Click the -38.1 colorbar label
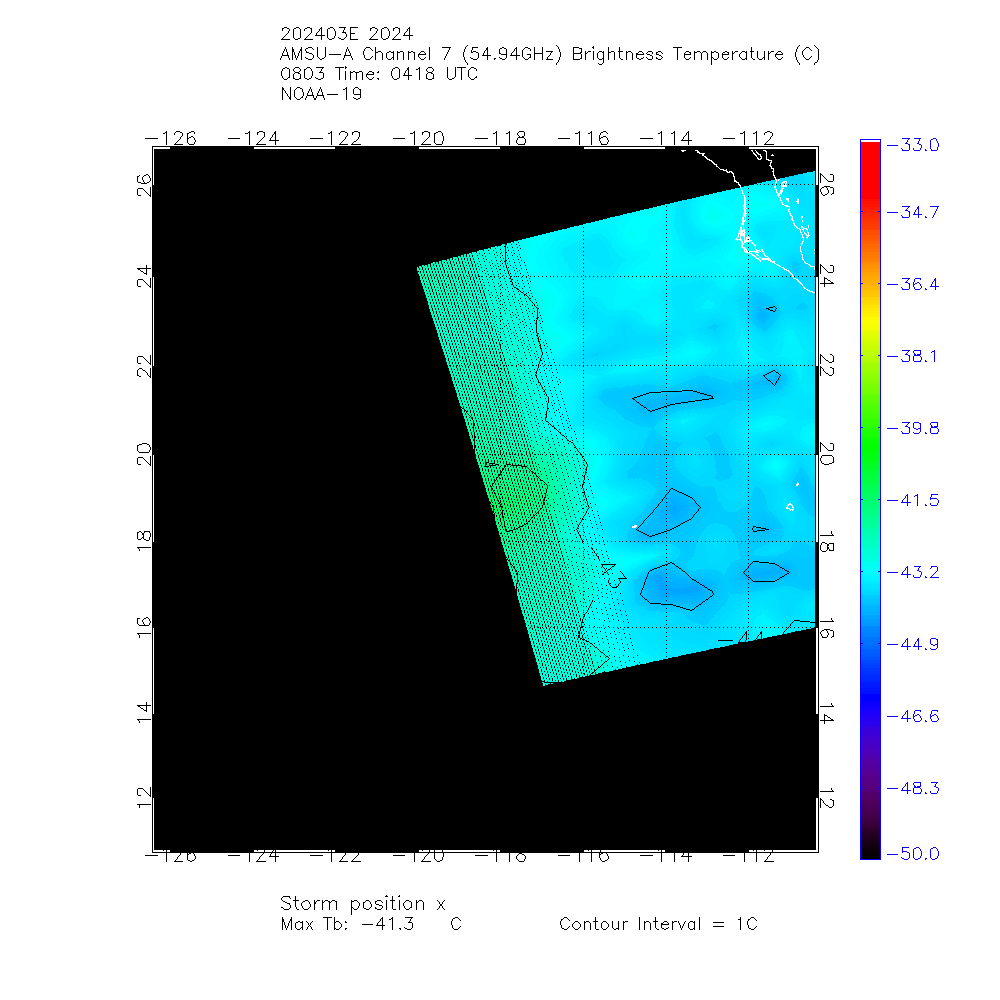 click(913, 356)
